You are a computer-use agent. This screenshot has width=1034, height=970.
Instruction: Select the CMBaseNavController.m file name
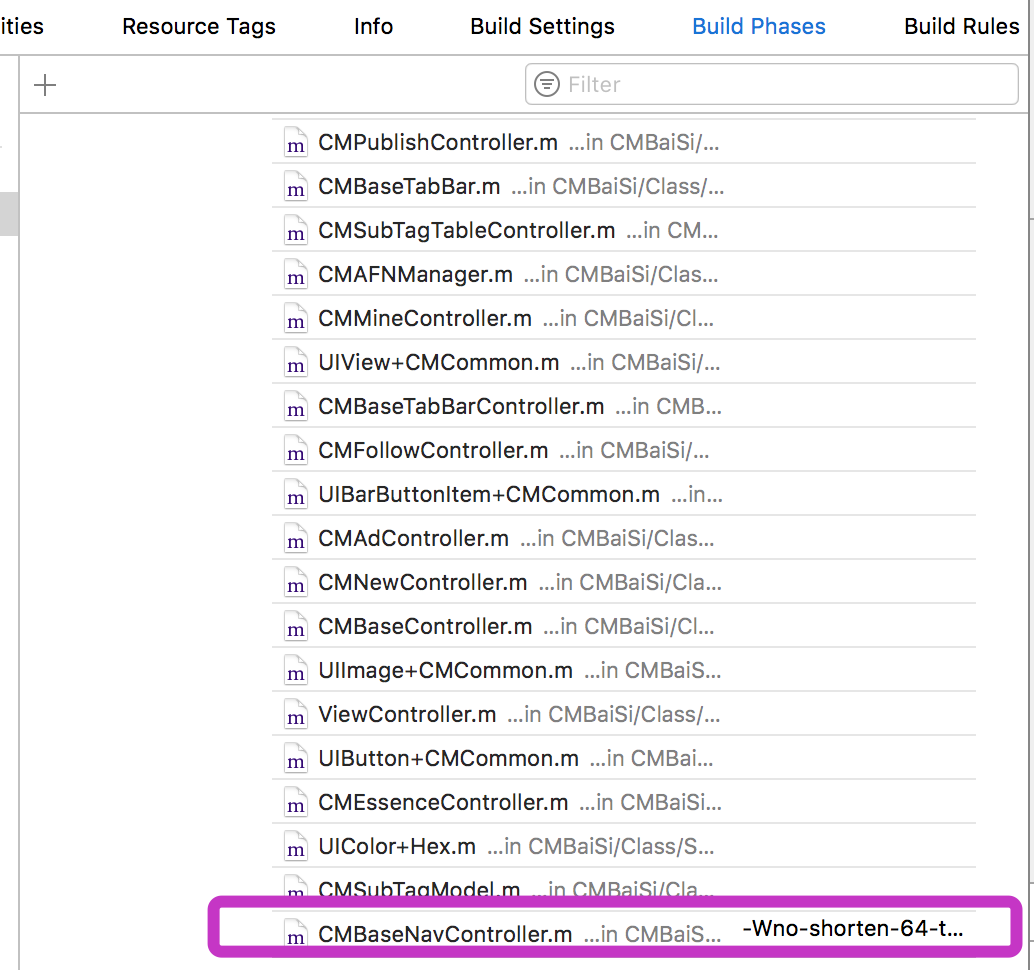point(445,934)
